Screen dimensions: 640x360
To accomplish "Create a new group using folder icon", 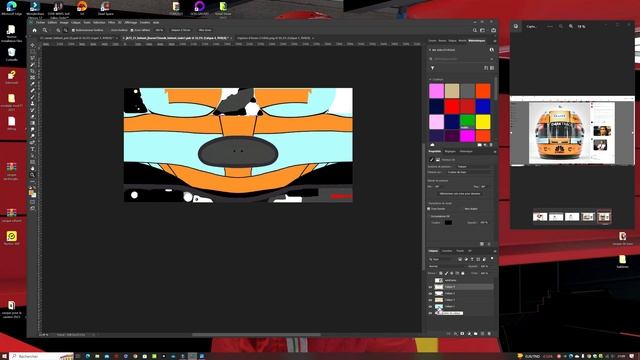I will [x=476, y=333].
